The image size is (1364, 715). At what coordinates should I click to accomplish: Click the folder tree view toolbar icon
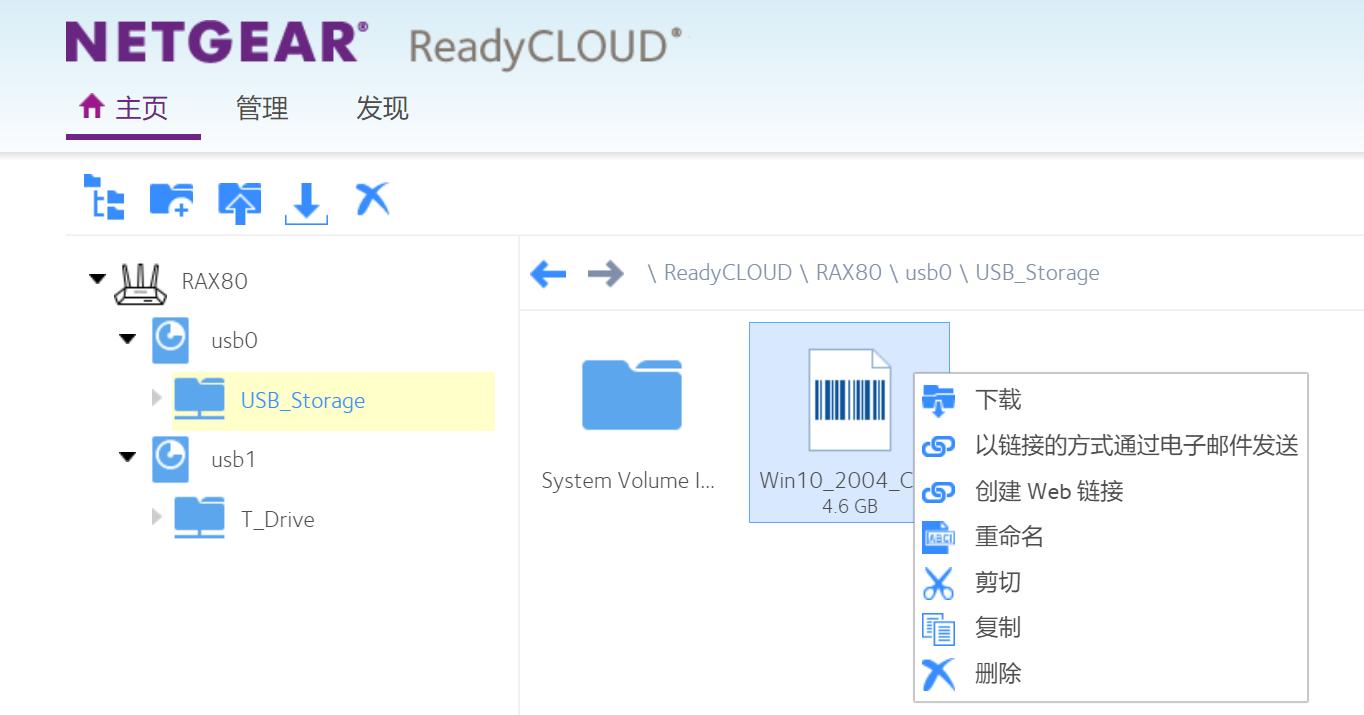pos(104,197)
